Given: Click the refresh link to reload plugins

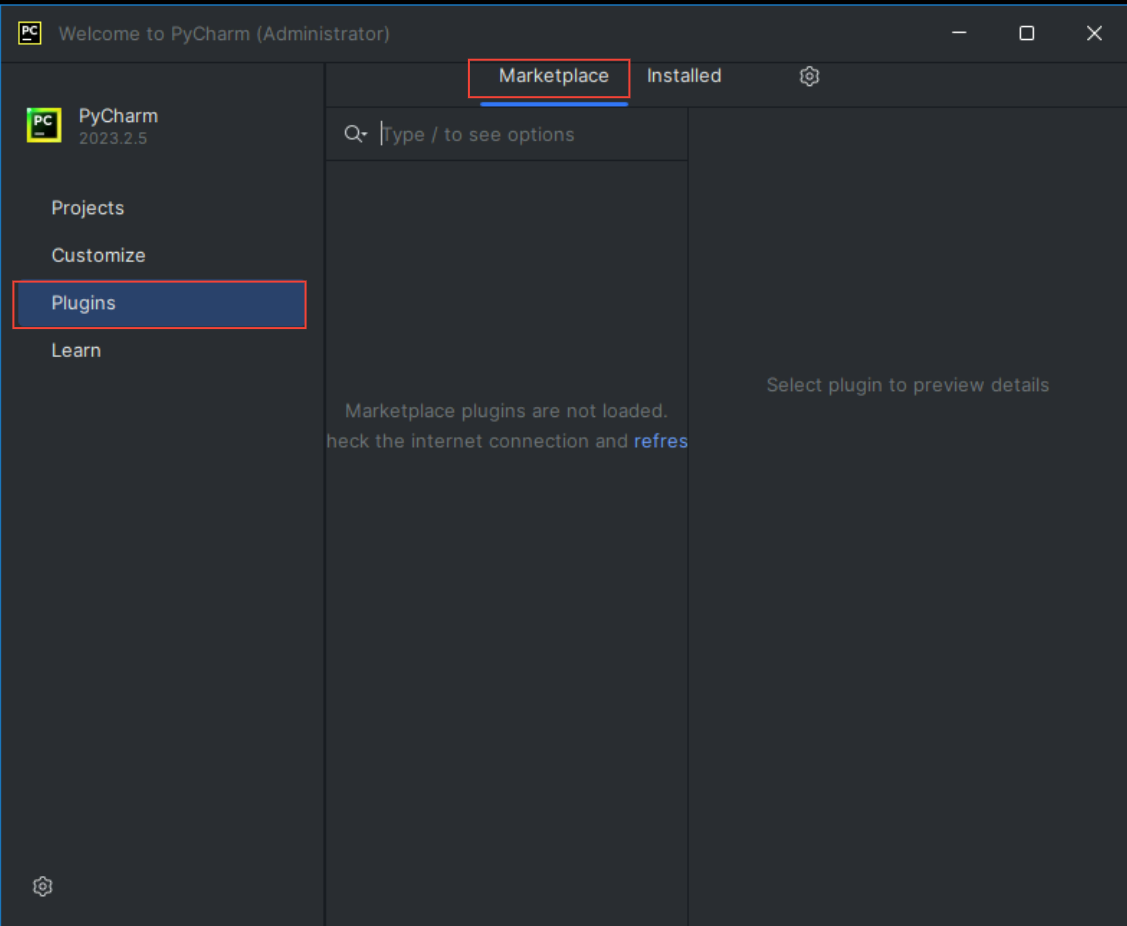Looking at the screenshot, I should 661,441.
